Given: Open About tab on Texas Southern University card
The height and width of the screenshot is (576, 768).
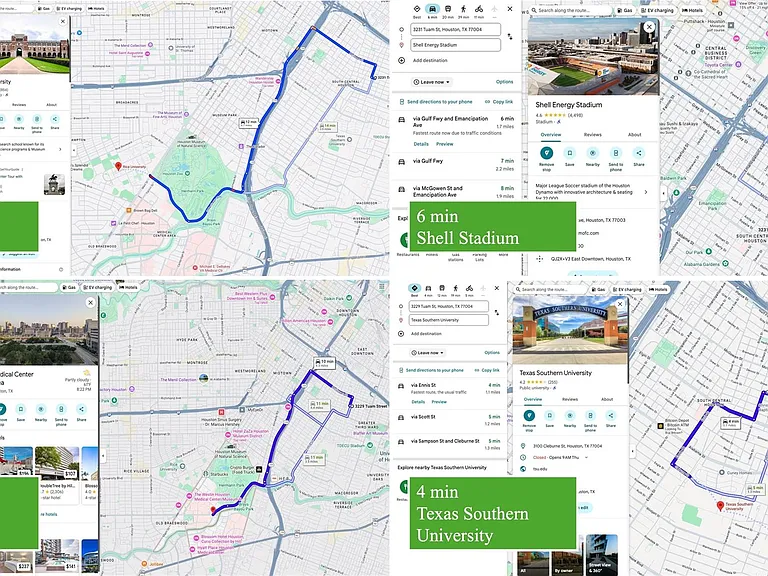Looking at the screenshot, I should (x=607, y=399).
